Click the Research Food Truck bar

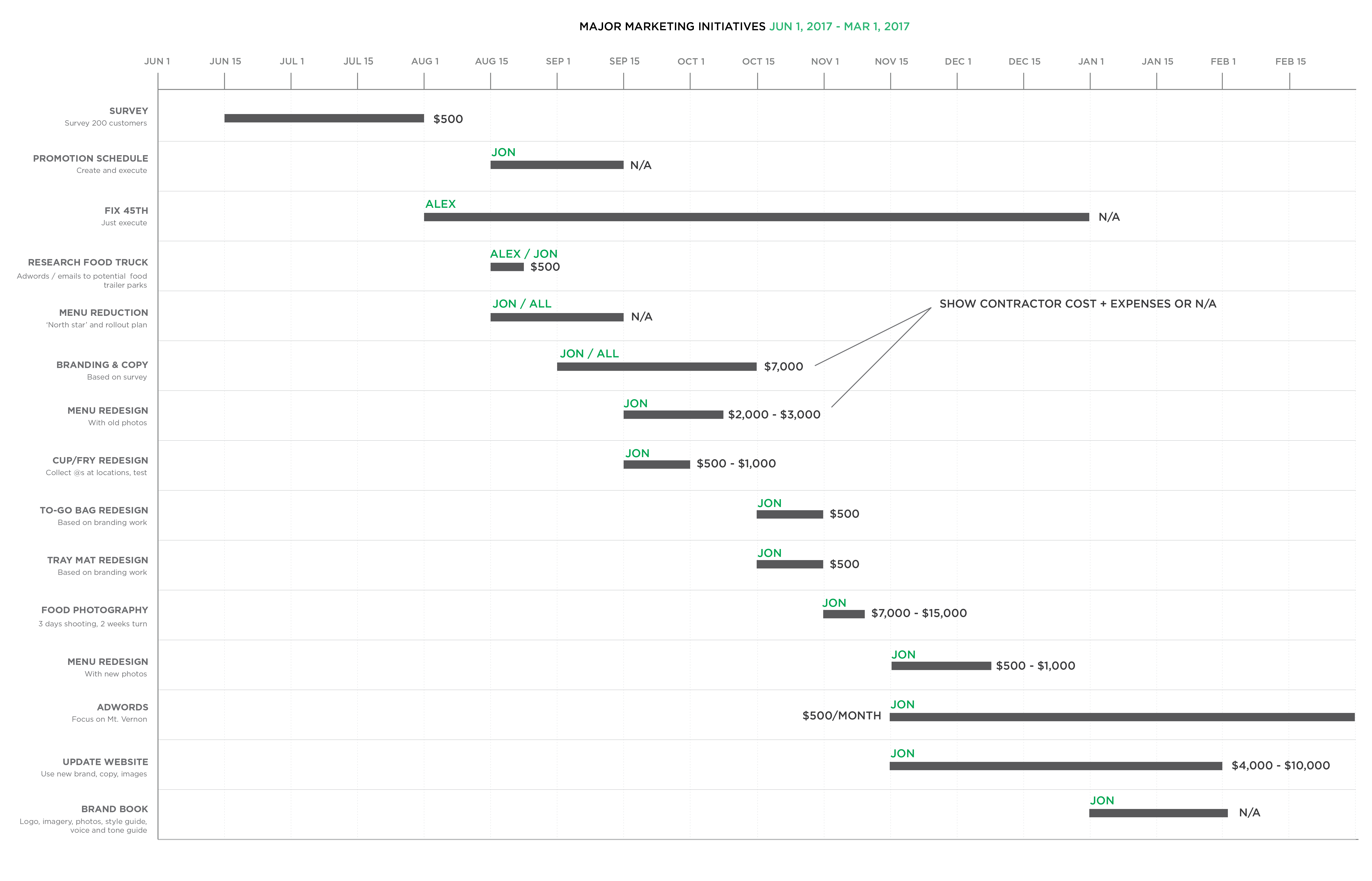click(x=507, y=267)
